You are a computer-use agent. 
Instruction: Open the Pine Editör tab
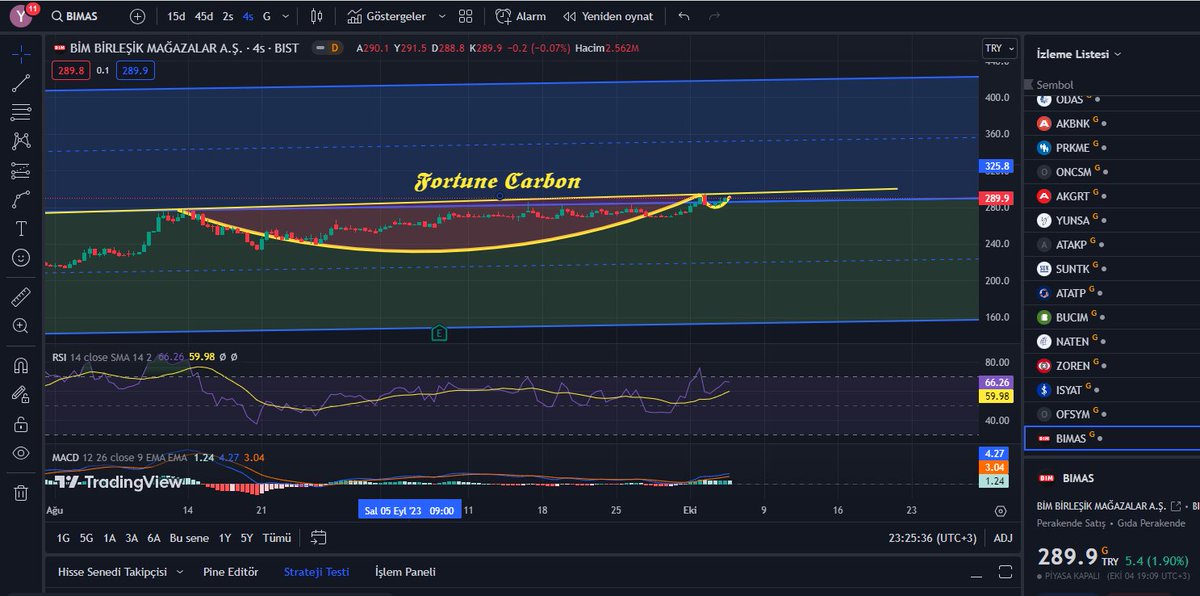[231, 572]
